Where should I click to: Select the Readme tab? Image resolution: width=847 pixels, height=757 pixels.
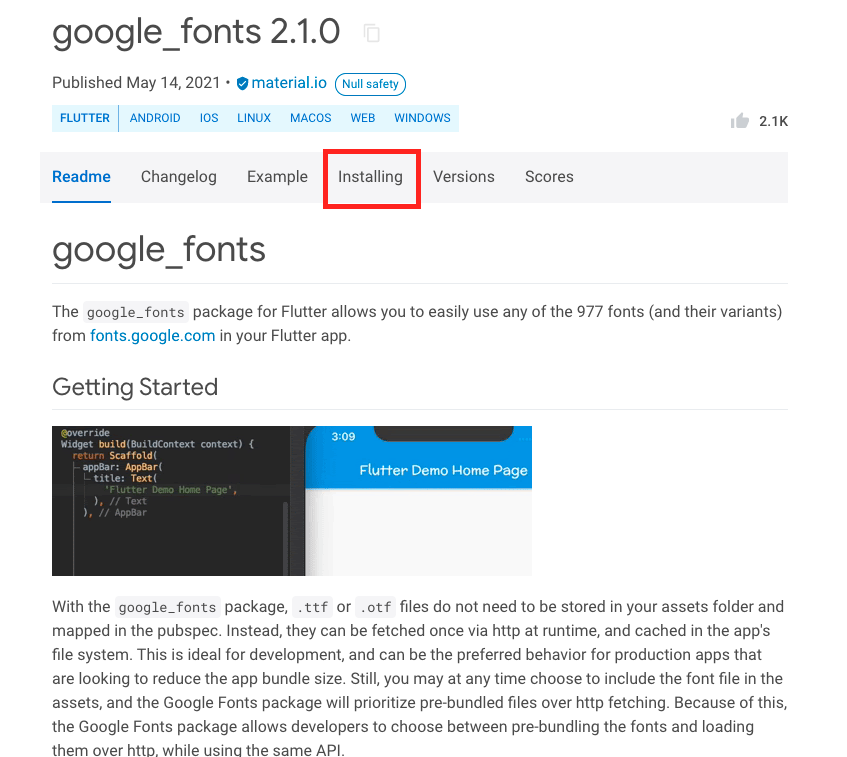[81, 176]
